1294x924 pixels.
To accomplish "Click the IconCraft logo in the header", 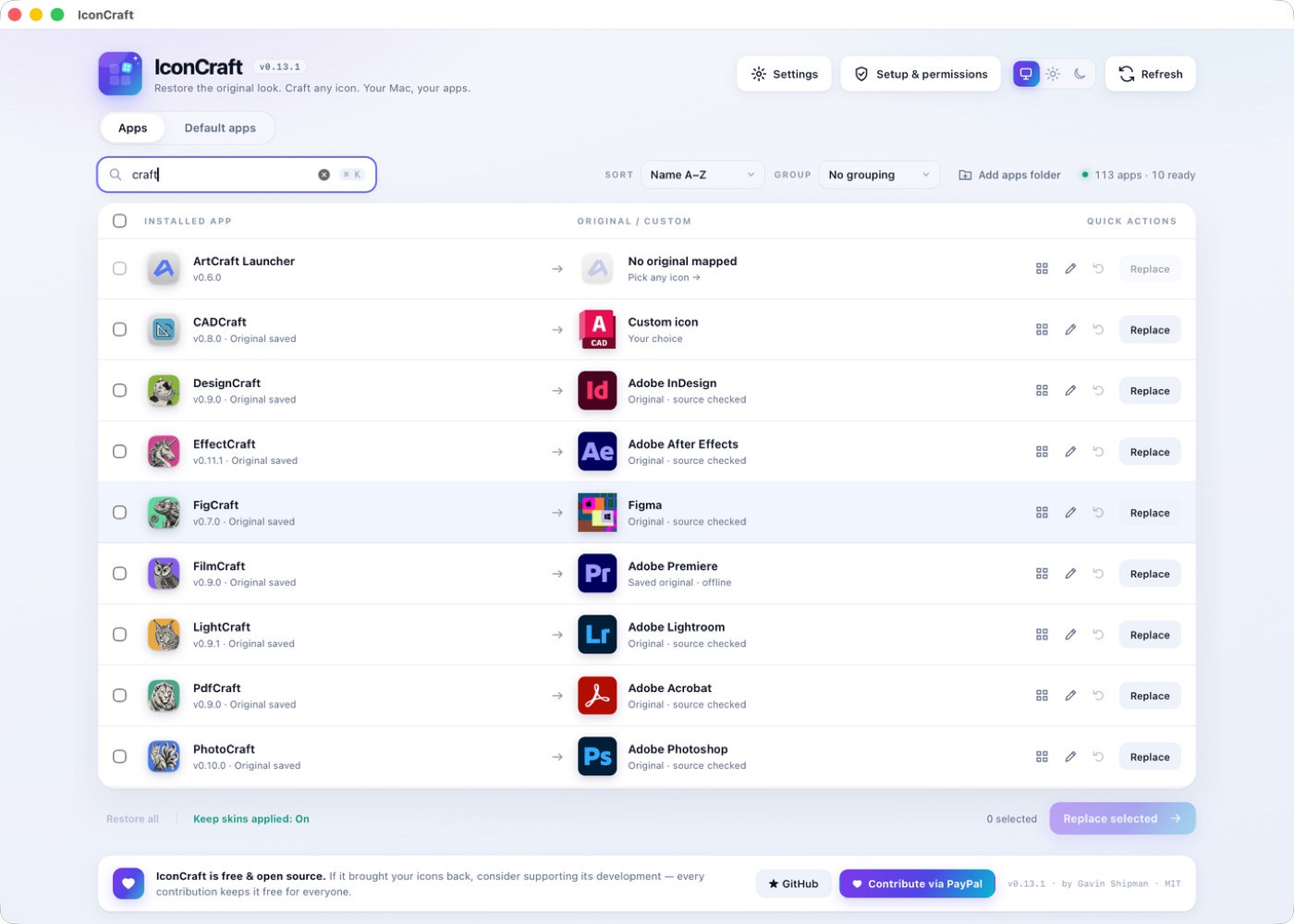I will (120, 74).
